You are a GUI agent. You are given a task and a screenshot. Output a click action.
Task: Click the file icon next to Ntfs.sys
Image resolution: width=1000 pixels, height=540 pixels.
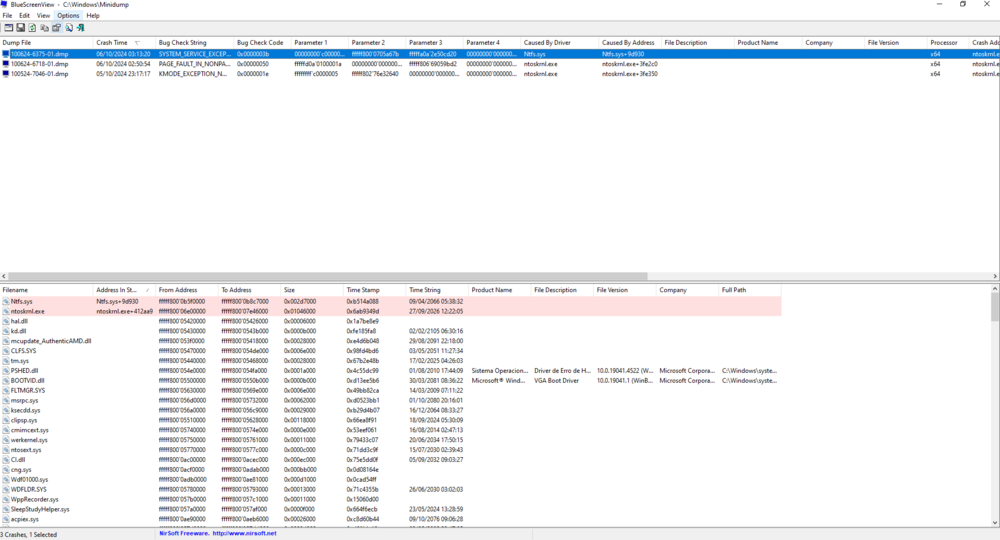(x=6, y=301)
